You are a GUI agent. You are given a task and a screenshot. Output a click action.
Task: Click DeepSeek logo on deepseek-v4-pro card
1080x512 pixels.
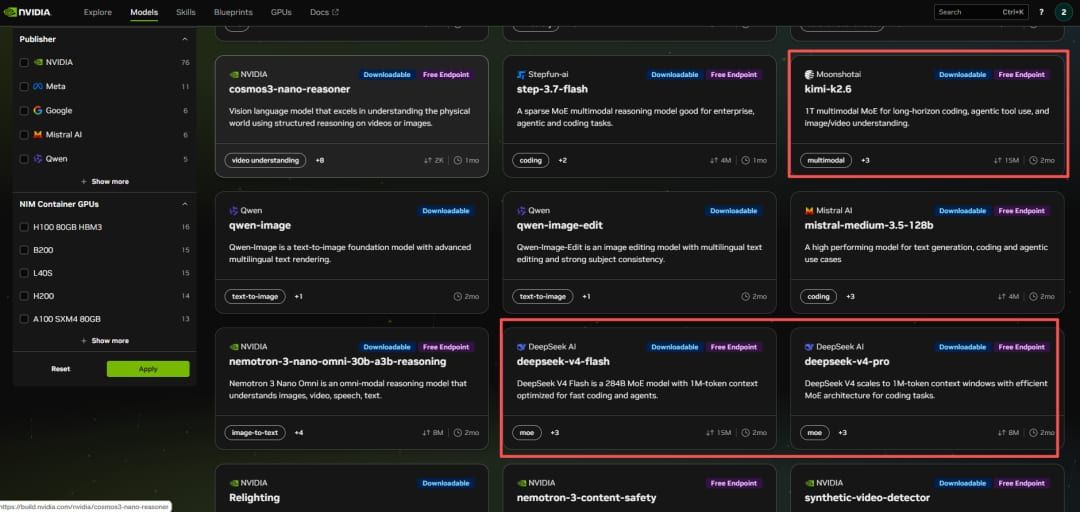(x=809, y=347)
